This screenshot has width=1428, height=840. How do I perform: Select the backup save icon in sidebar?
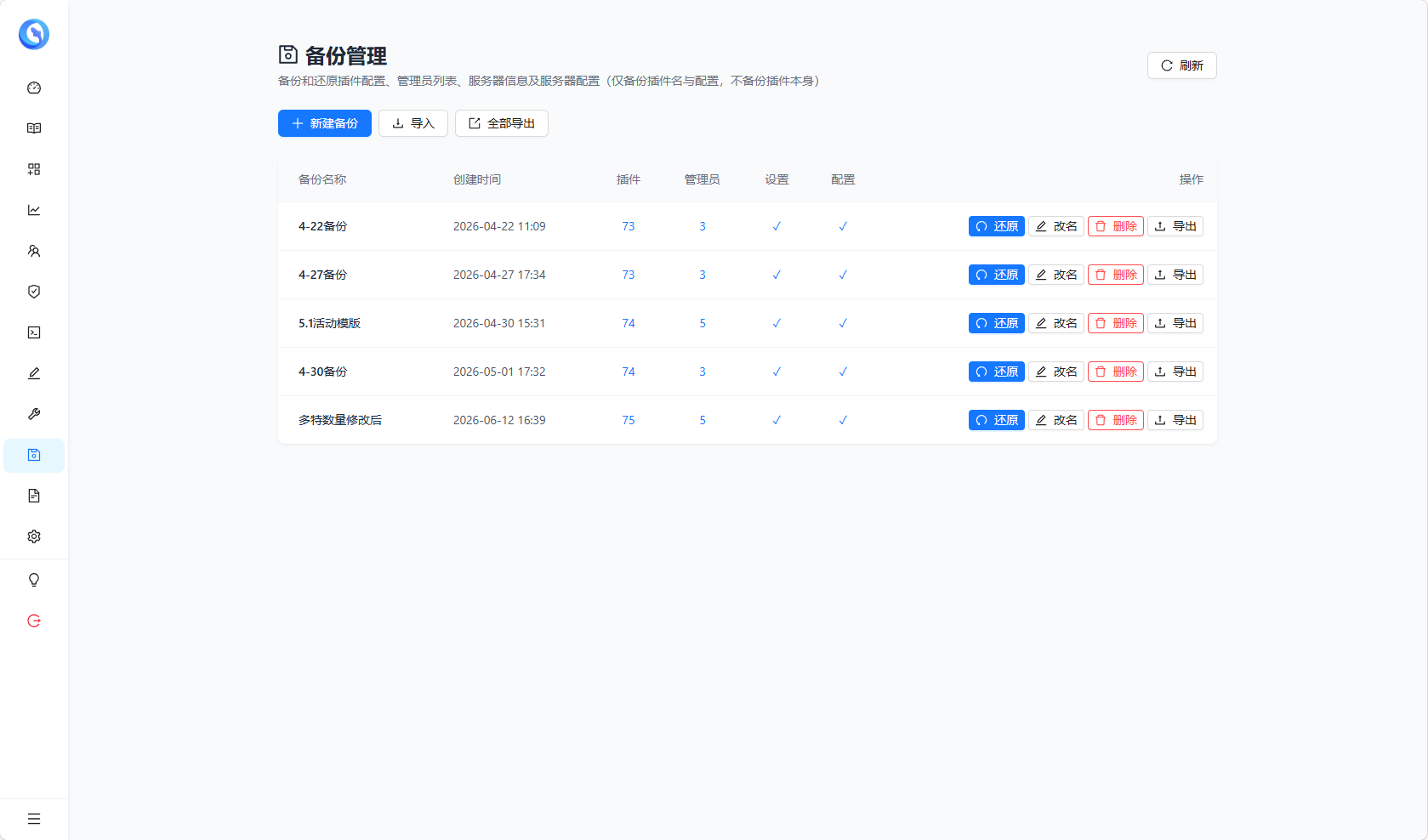tap(34, 455)
